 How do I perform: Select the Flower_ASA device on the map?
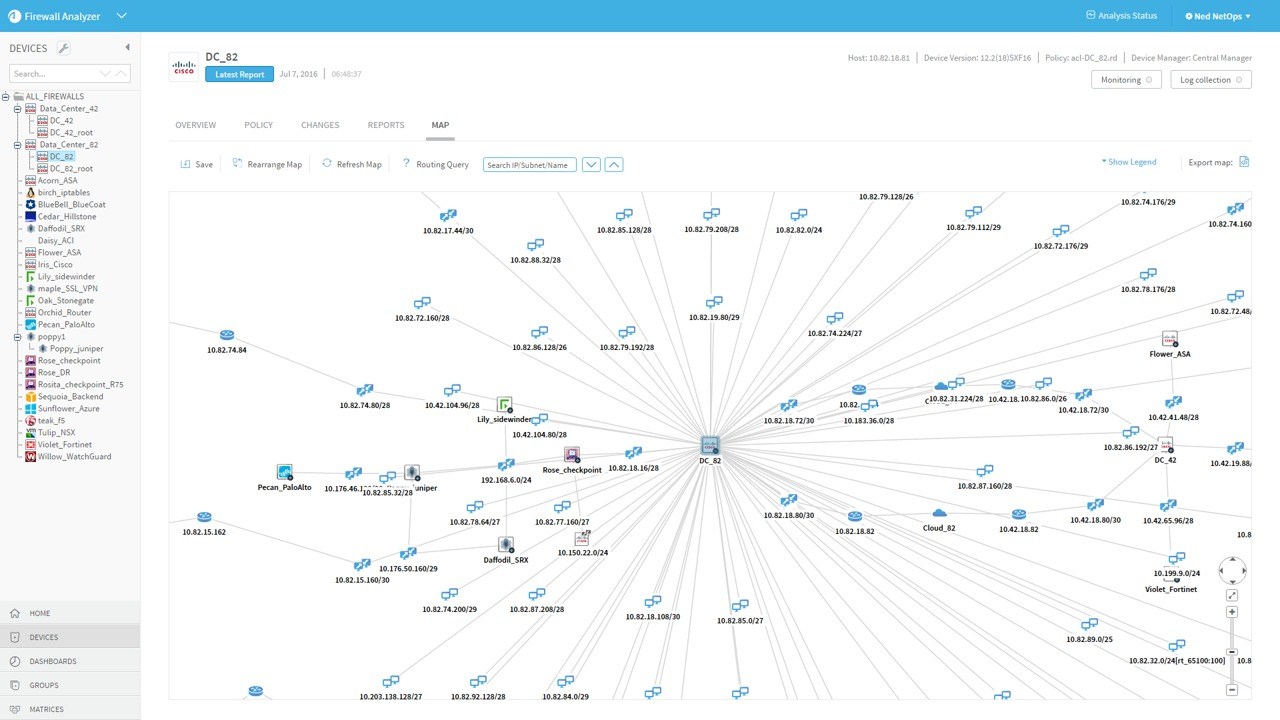(x=1170, y=340)
